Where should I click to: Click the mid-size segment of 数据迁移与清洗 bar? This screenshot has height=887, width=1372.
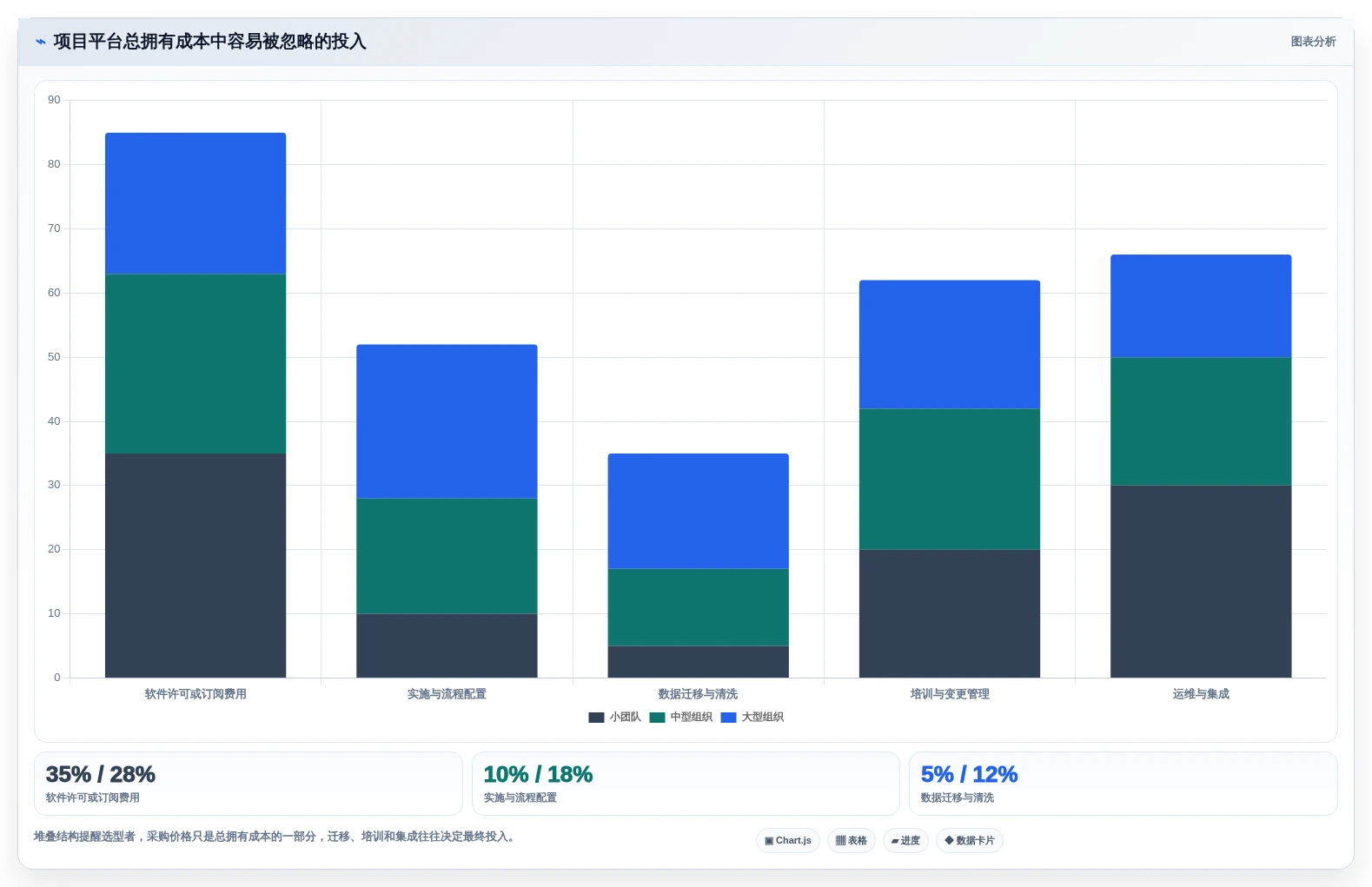point(698,607)
